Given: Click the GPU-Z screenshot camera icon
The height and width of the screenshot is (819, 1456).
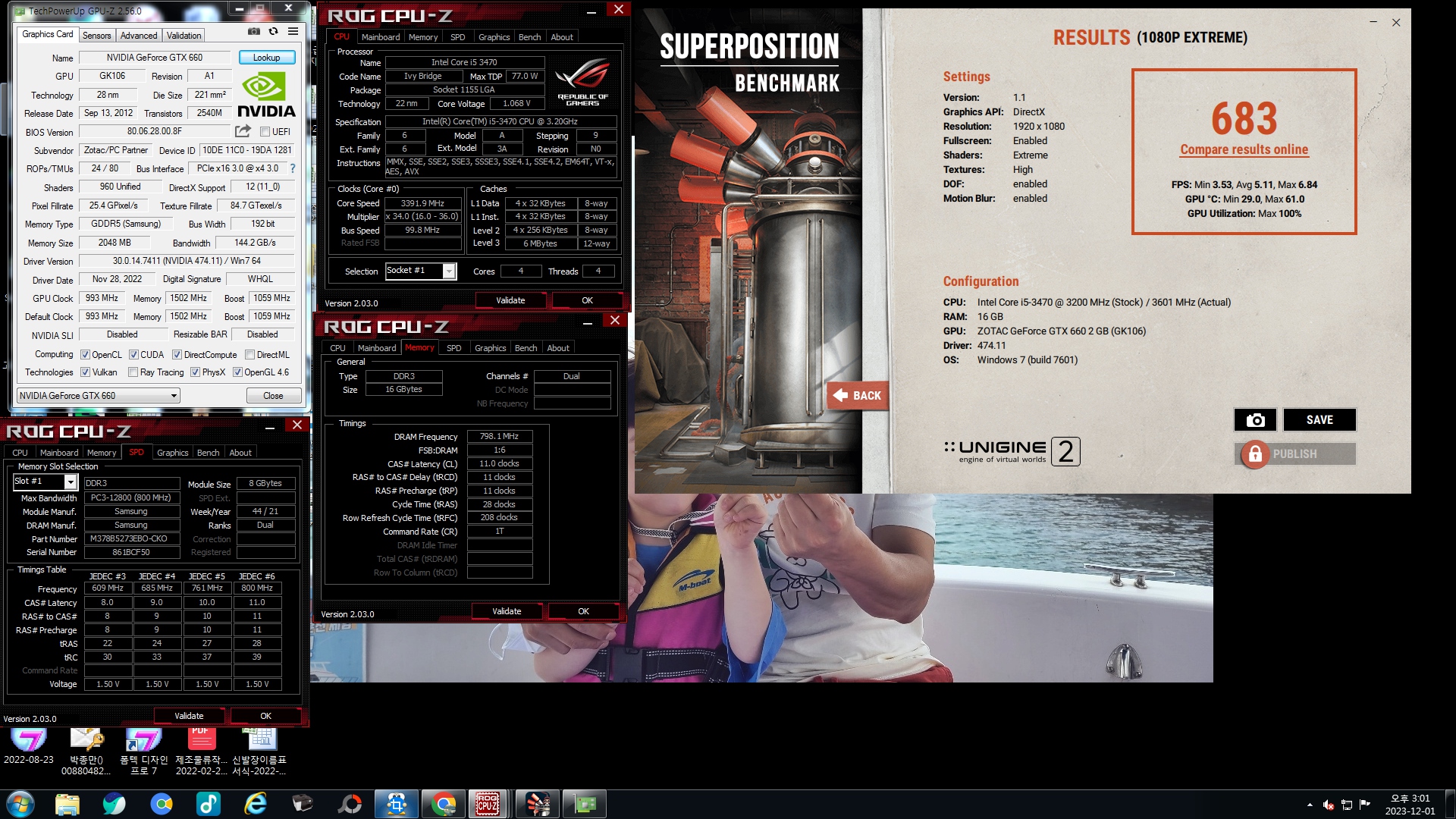Looking at the screenshot, I should [x=254, y=31].
